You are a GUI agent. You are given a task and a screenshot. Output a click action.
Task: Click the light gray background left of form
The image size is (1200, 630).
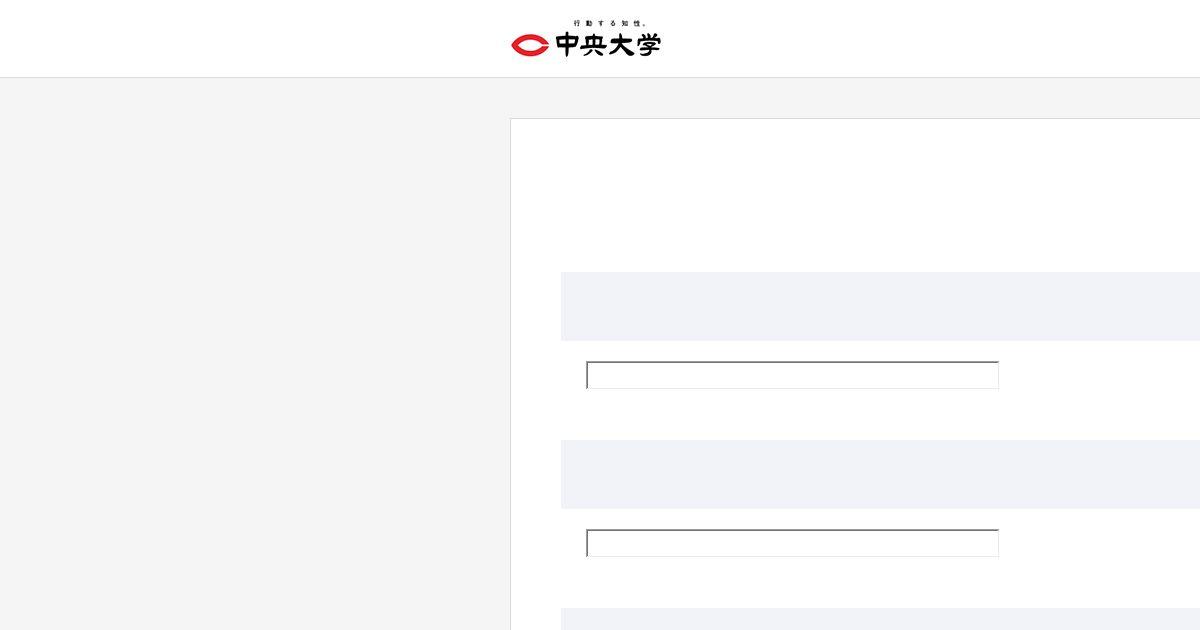(255, 354)
